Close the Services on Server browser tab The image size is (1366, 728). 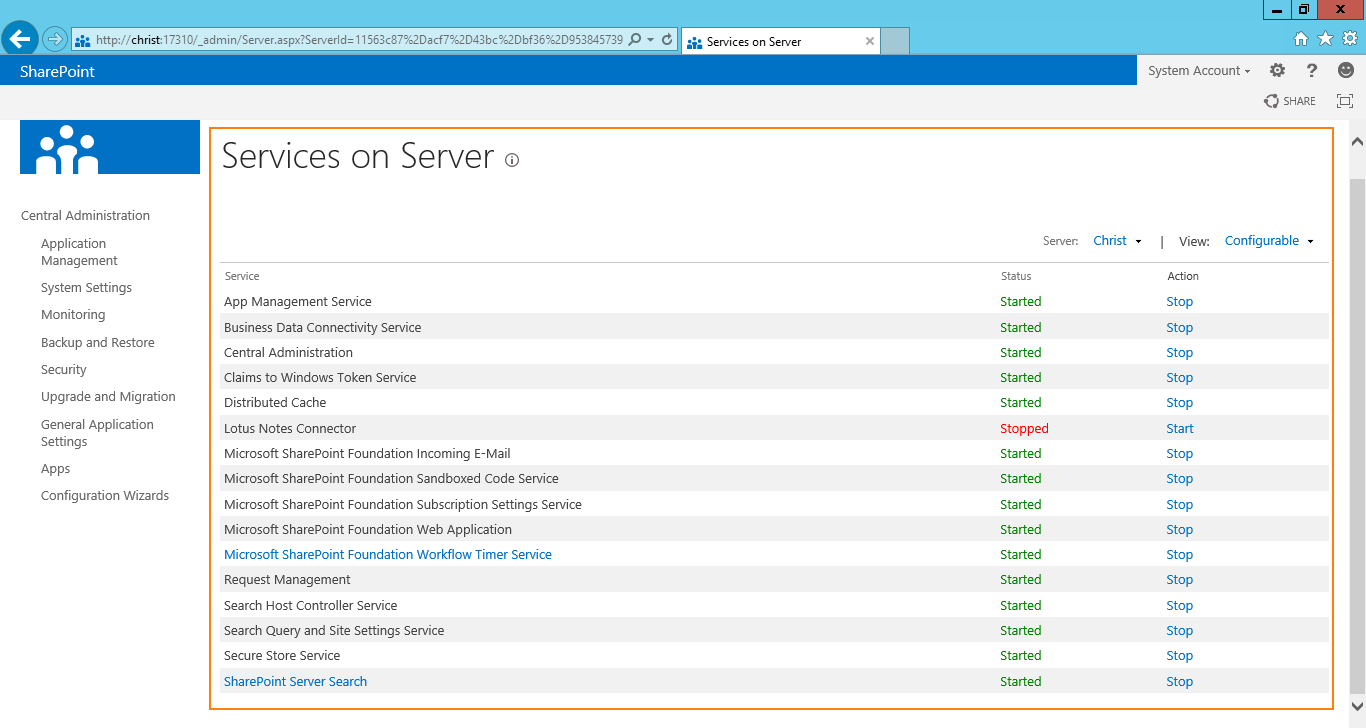coord(870,42)
